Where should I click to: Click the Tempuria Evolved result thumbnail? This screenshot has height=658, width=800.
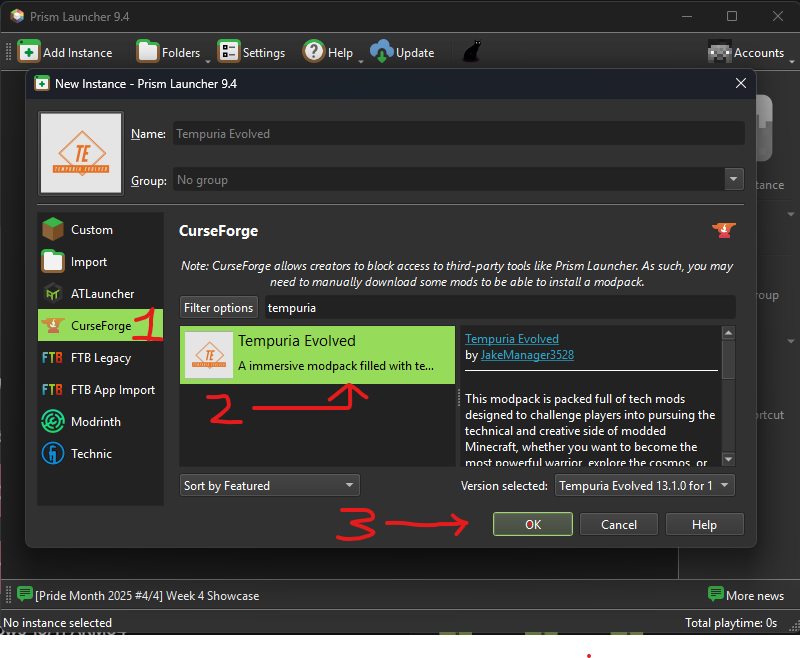[x=209, y=355]
